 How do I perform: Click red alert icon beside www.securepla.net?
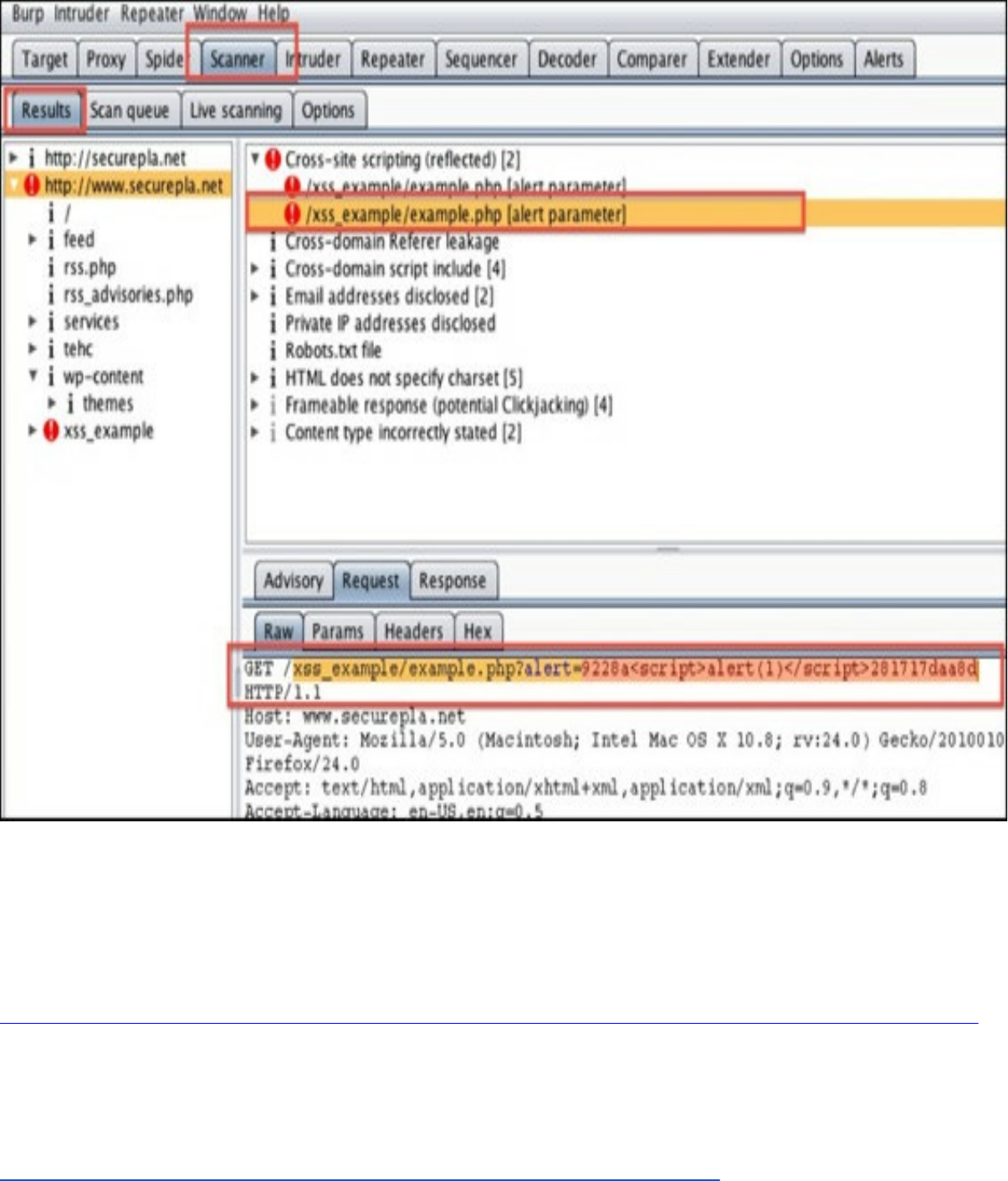(x=32, y=186)
